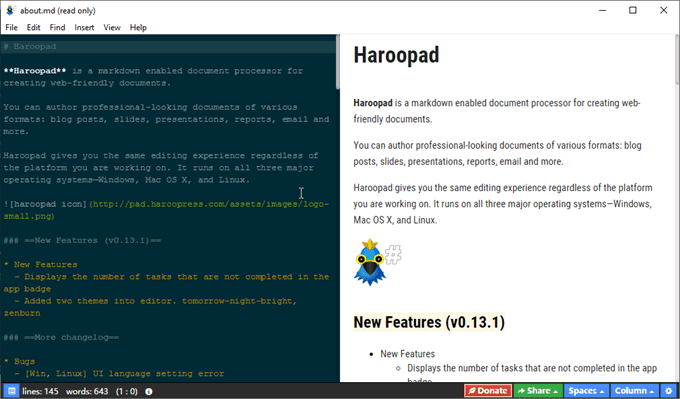Open the Edit menu

tap(33, 27)
